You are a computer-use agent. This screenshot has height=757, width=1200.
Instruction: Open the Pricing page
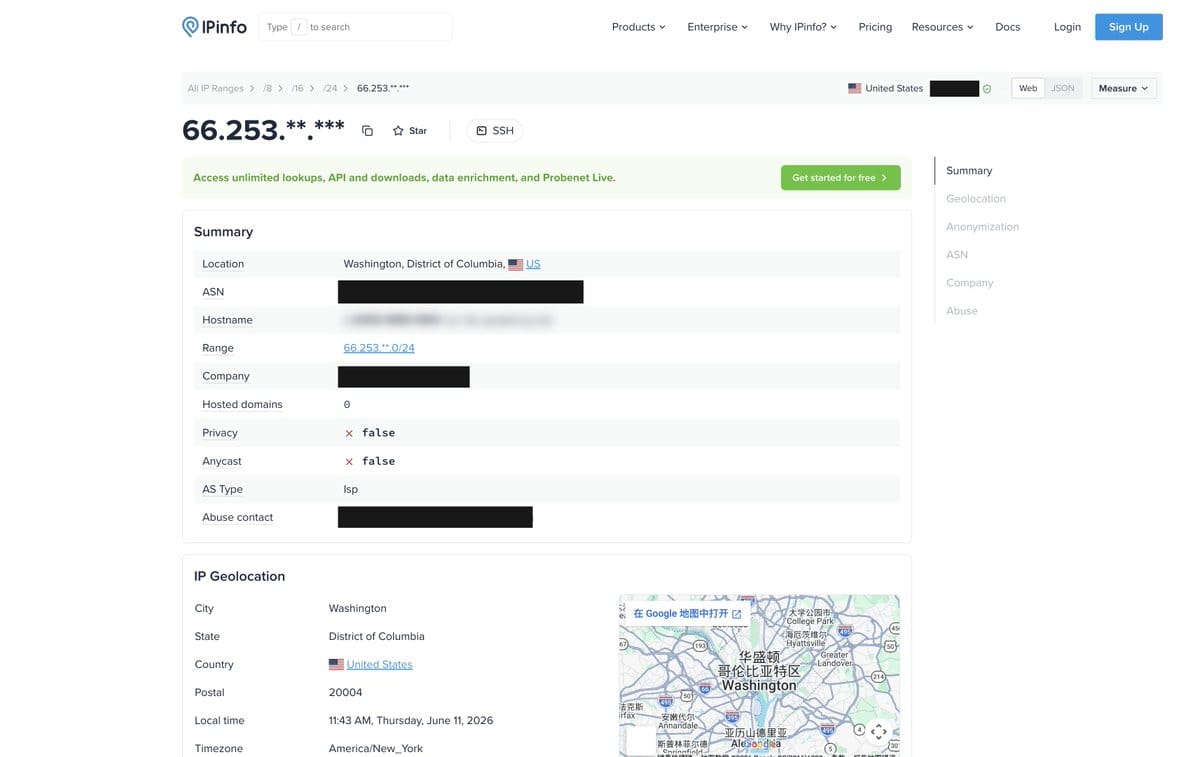[x=875, y=27]
